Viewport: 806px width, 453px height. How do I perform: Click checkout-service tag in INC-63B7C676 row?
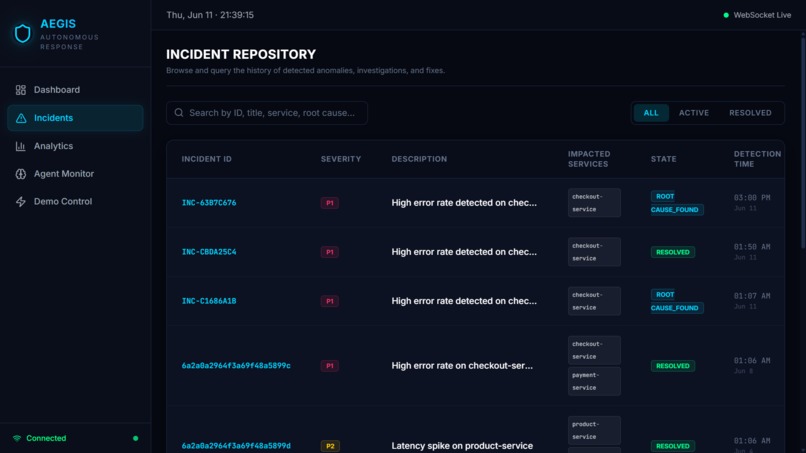594,203
